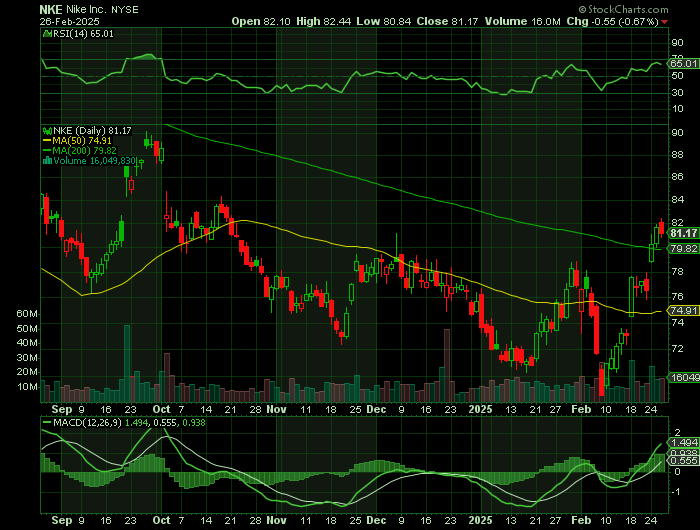Image resolution: width=700 pixels, height=530 pixels.
Task: Click the Nov label on lower date axis
Action: pos(276,521)
